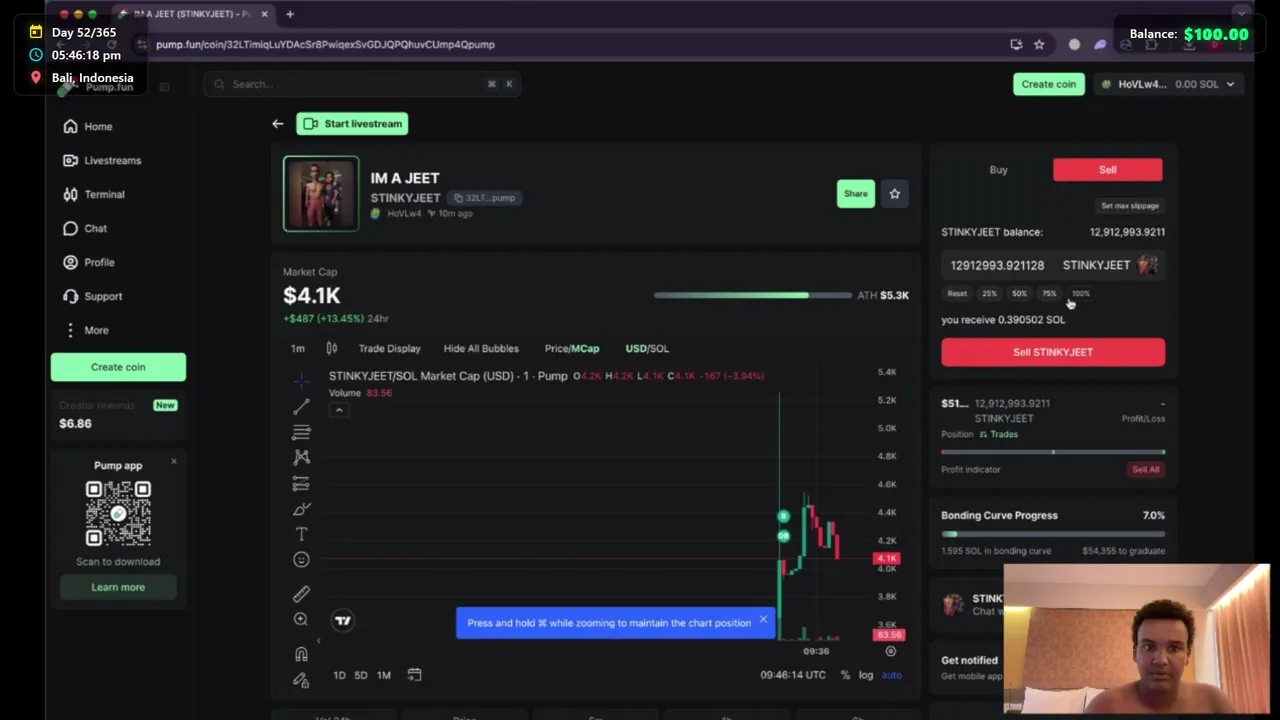Image resolution: width=1280 pixels, height=720 pixels.
Task: Open the IM A JEET coin image
Action: coord(321,194)
